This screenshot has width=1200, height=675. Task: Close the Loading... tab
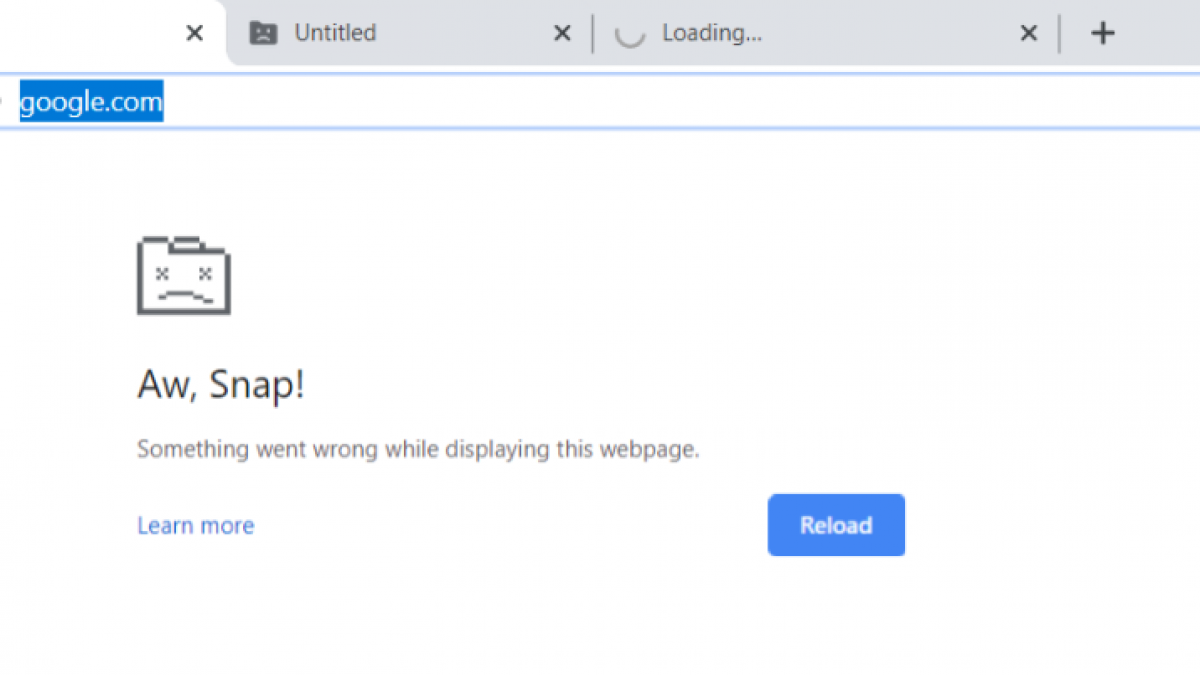[x=1028, y=34]
